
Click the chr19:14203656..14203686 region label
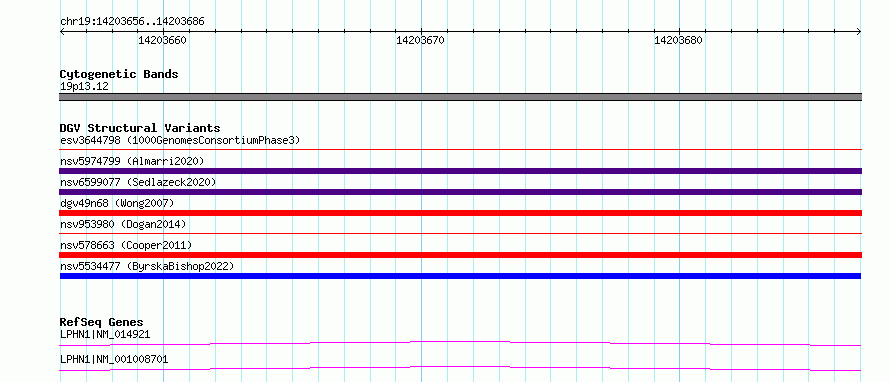(132, 22)
